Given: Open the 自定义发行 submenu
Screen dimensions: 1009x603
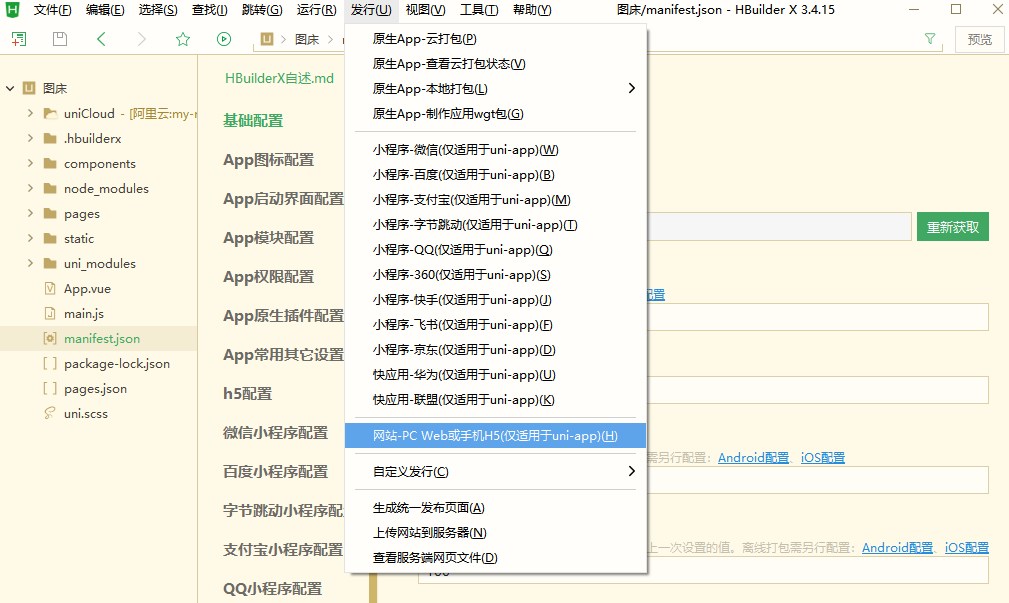Looking at the screenshot, I should (x=495, y=471).
